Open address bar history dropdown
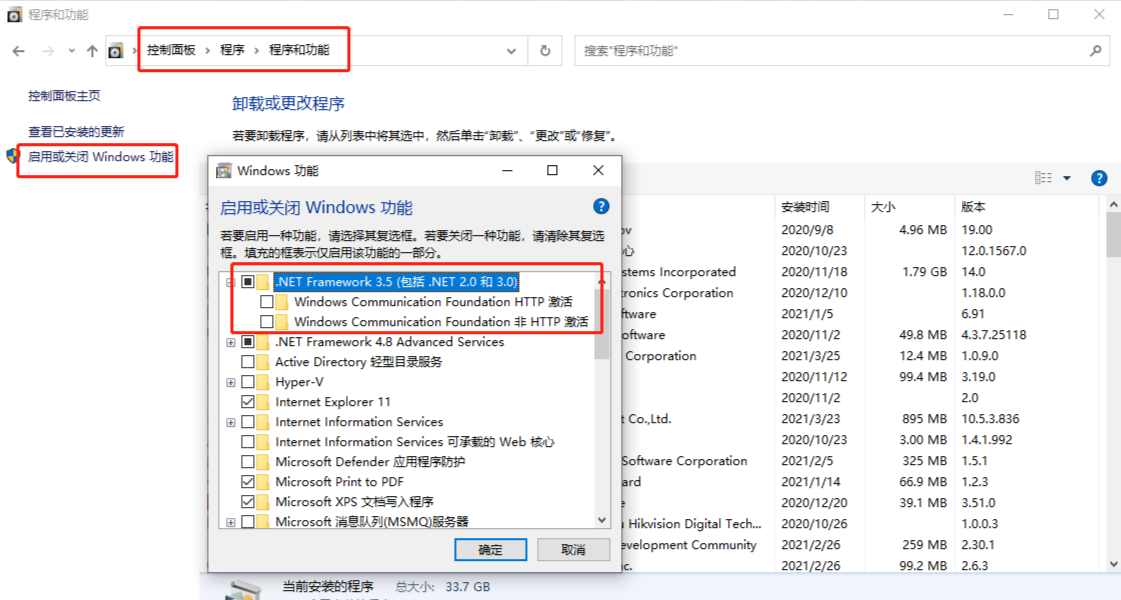 point(511,51)
